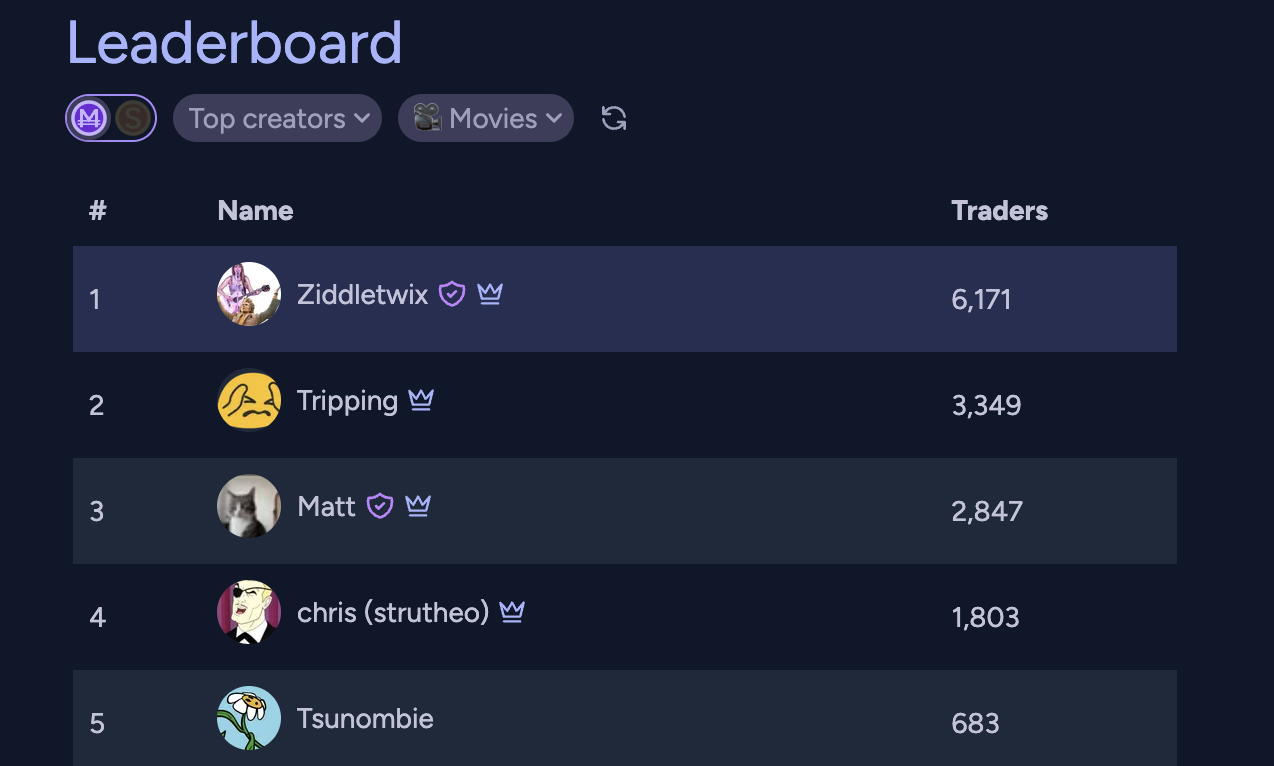Click Matt's cat avatar picture

pos(249,506)
